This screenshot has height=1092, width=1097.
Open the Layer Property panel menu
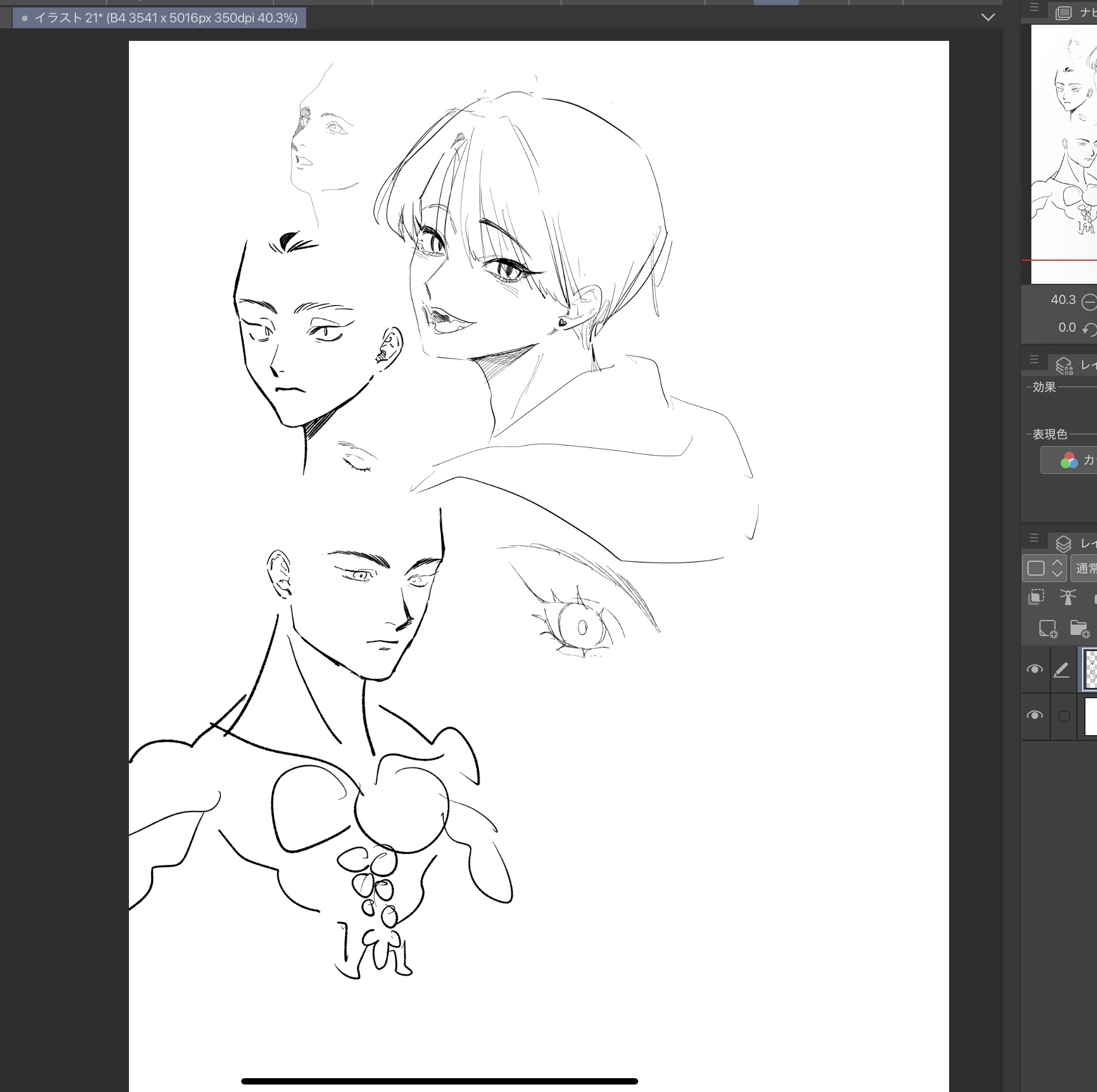coord(1034,360)
